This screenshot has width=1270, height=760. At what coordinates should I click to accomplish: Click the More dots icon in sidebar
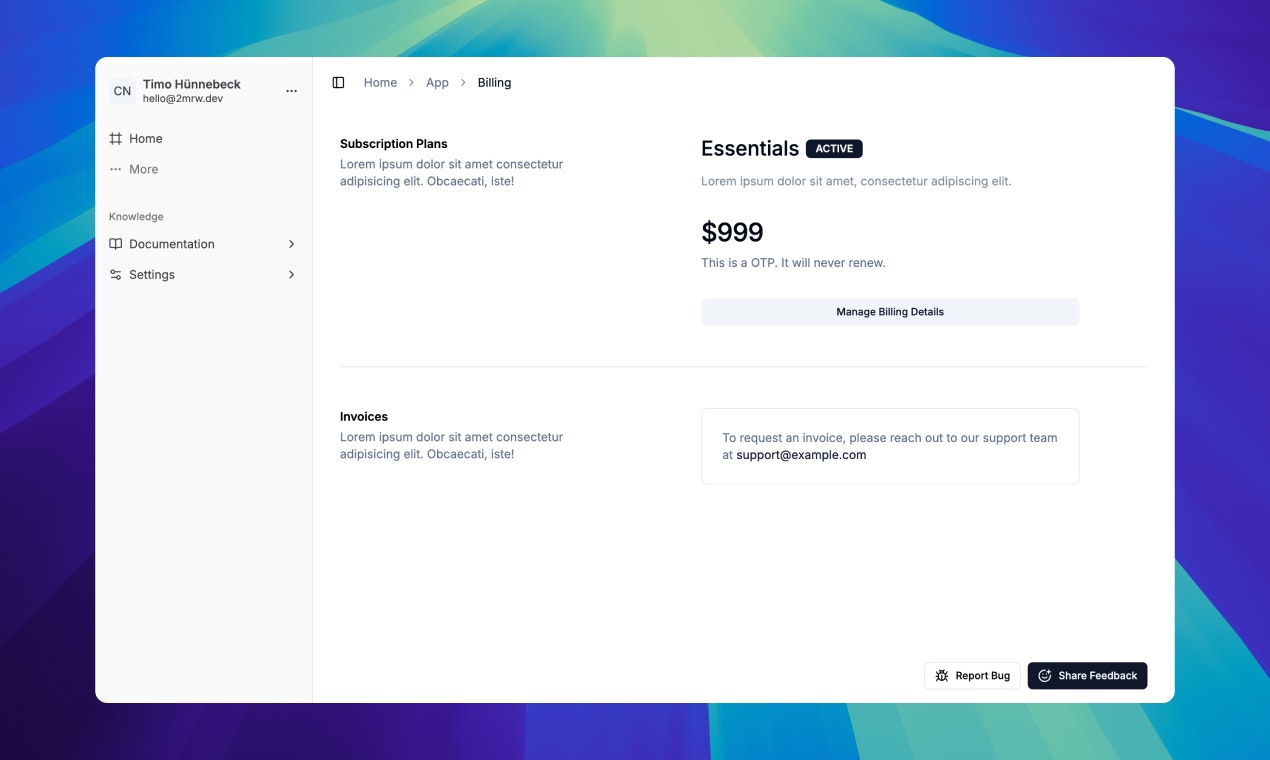coord(116,169)
